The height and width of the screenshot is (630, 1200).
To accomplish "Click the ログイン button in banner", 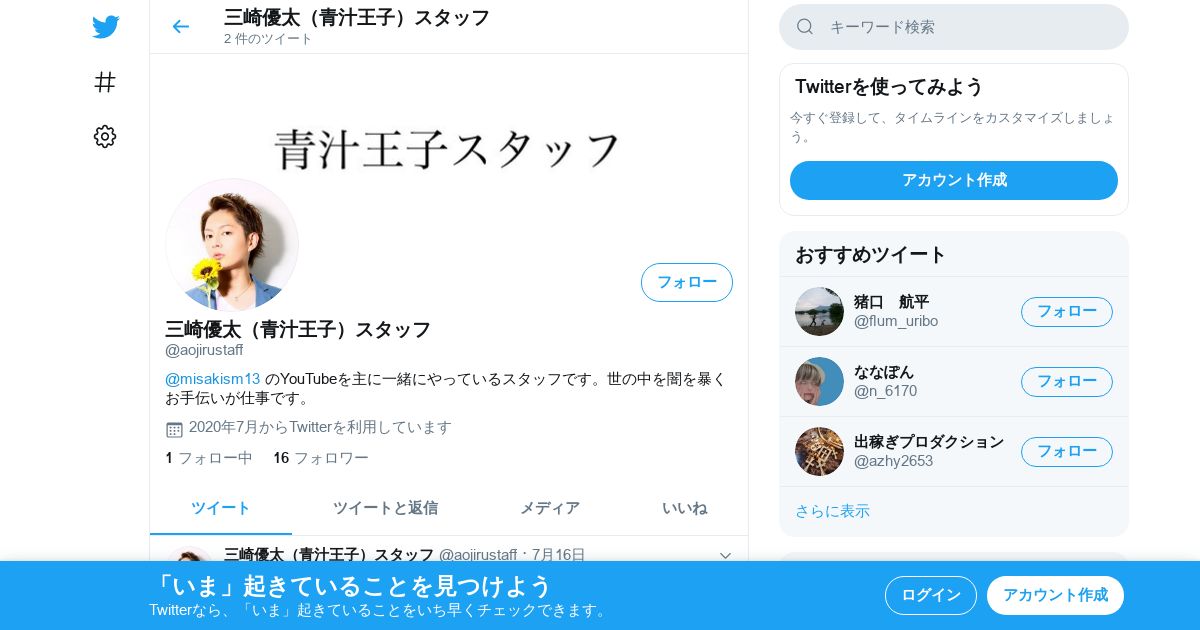I will pyautogui.click(x=931, y=595).
